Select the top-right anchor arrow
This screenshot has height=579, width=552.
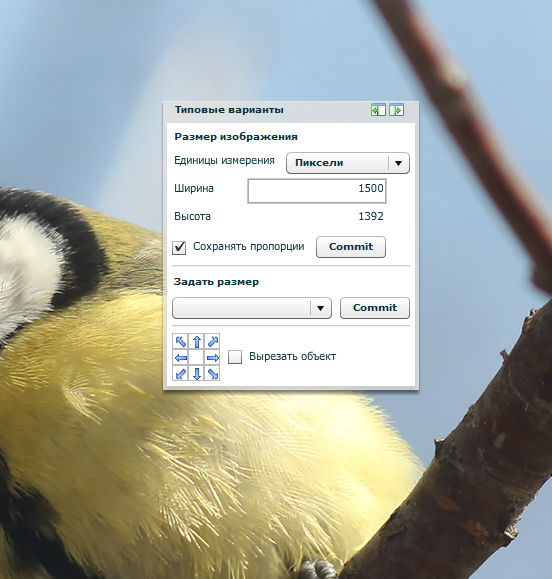pos(212,342)
